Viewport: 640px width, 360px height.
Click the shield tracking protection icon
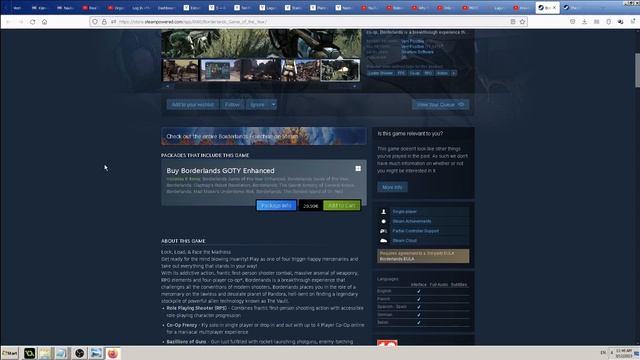click(95, 22)
